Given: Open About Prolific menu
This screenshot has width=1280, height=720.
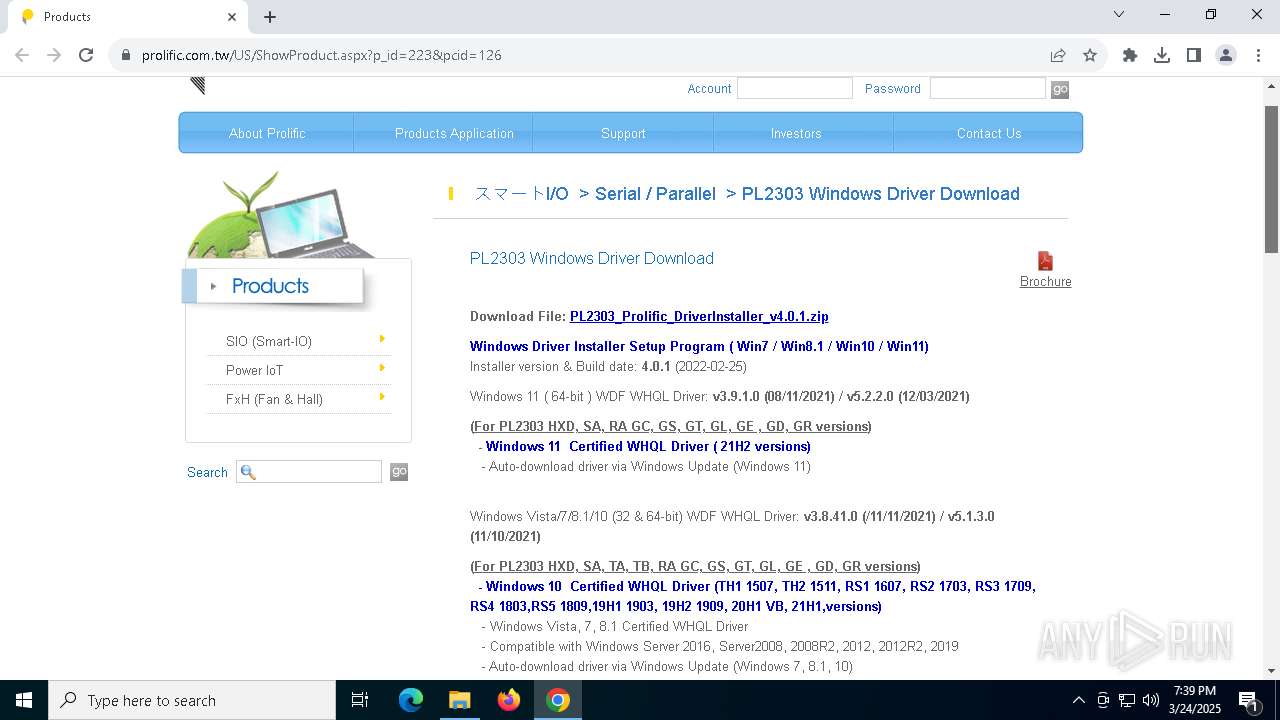Looking at the screenshot, I should tap(267, 133).
